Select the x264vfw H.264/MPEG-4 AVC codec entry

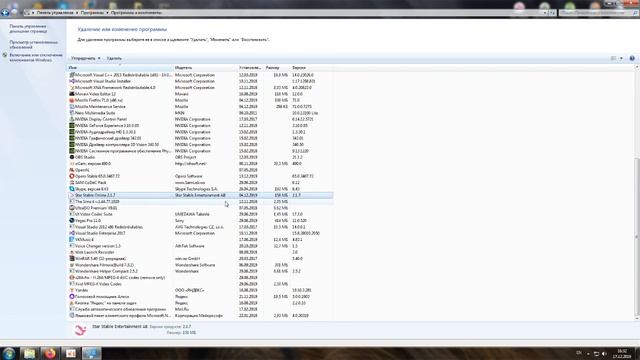click(200, 278)
